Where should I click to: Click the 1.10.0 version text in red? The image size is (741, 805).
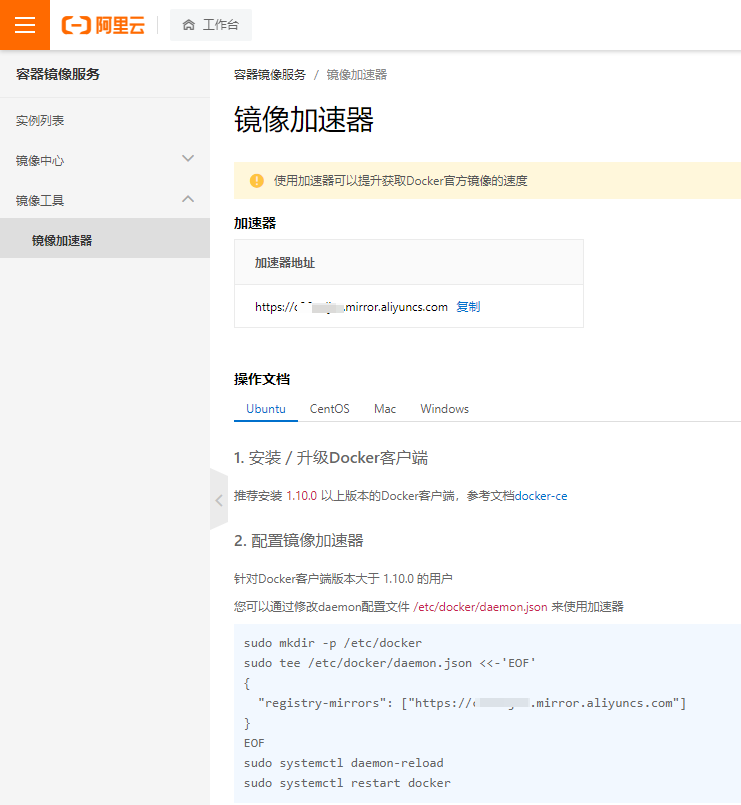(x=301, y=496)
